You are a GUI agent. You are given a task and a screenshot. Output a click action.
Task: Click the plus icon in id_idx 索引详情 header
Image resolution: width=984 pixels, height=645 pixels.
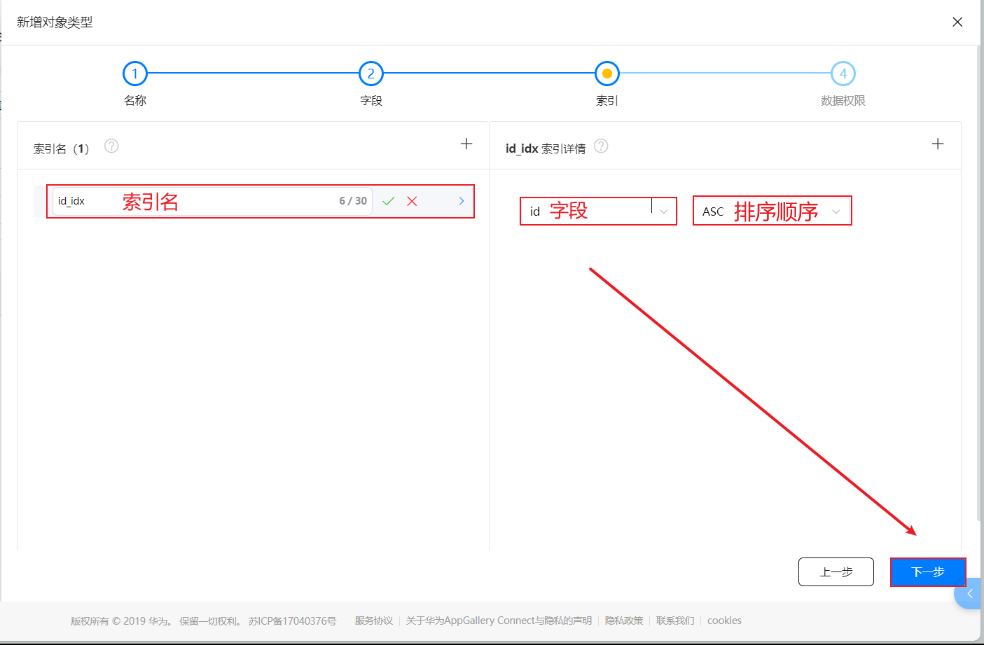[938, 144]
